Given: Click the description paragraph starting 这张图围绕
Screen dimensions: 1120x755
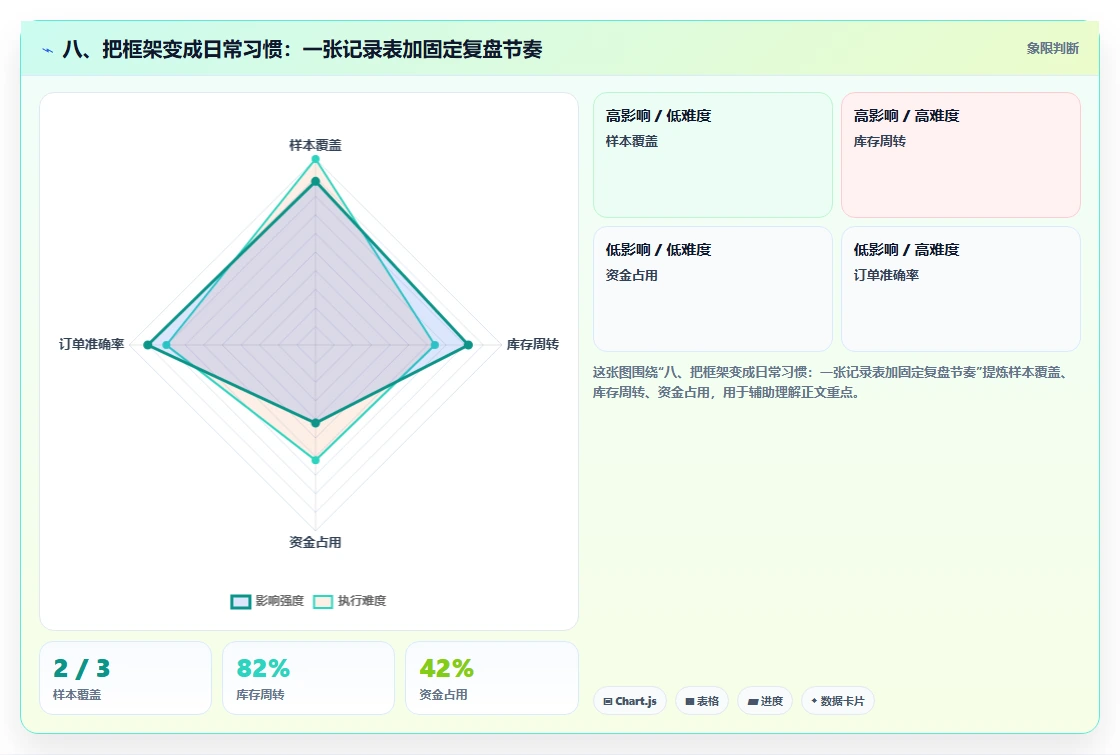Looking at the screenshot, I should point(832,382).
